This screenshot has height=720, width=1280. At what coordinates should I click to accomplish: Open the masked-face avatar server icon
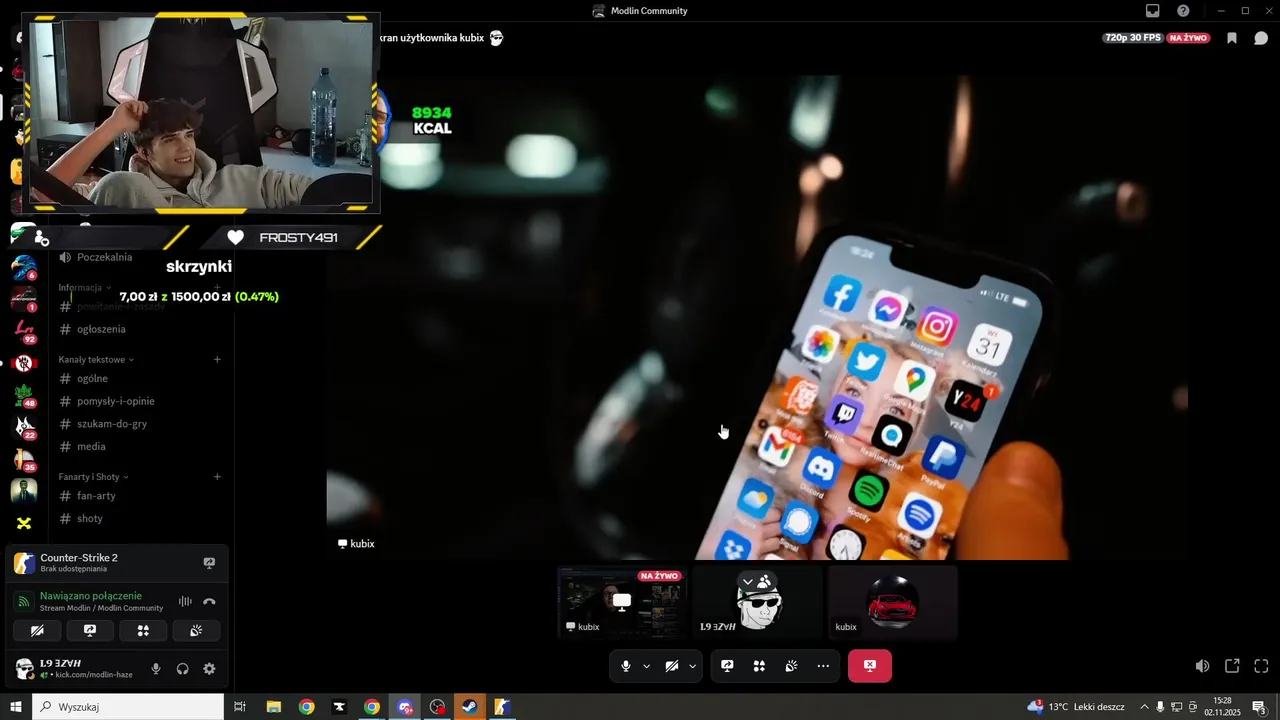coord(24,491)
